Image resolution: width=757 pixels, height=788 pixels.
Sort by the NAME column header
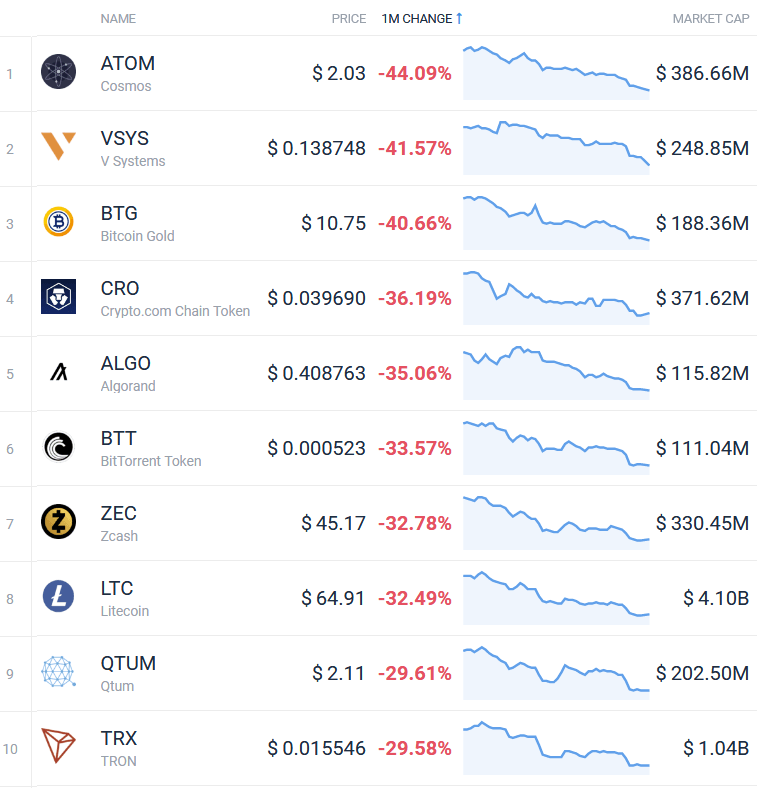[118, 19]
